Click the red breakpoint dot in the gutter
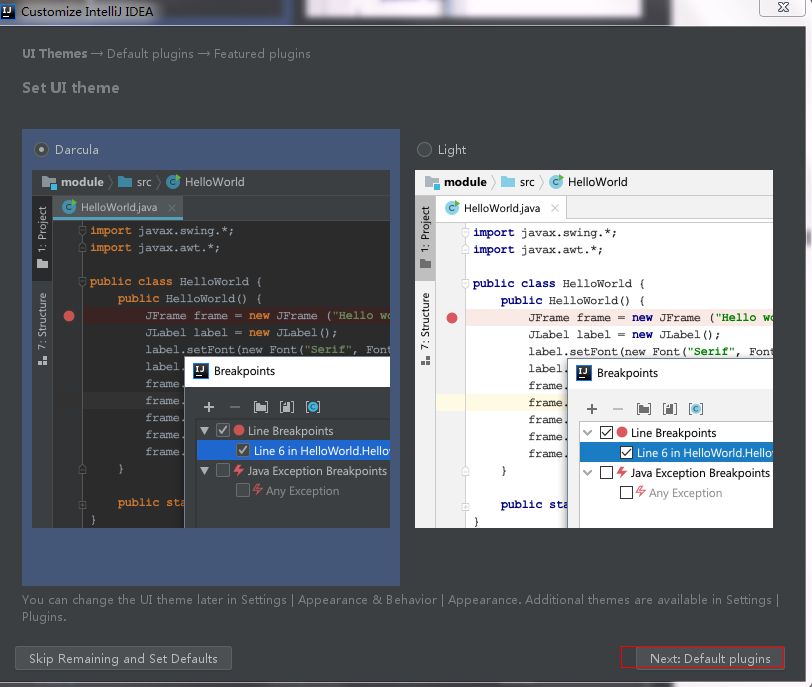Viewport: 812px width, 687px height. 67,315
